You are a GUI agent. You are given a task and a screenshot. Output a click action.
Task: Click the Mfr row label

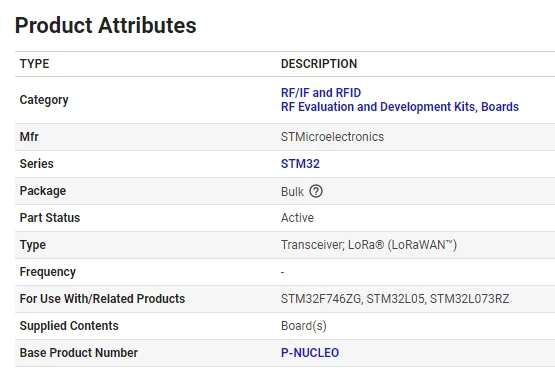click(x=29, y=137)
